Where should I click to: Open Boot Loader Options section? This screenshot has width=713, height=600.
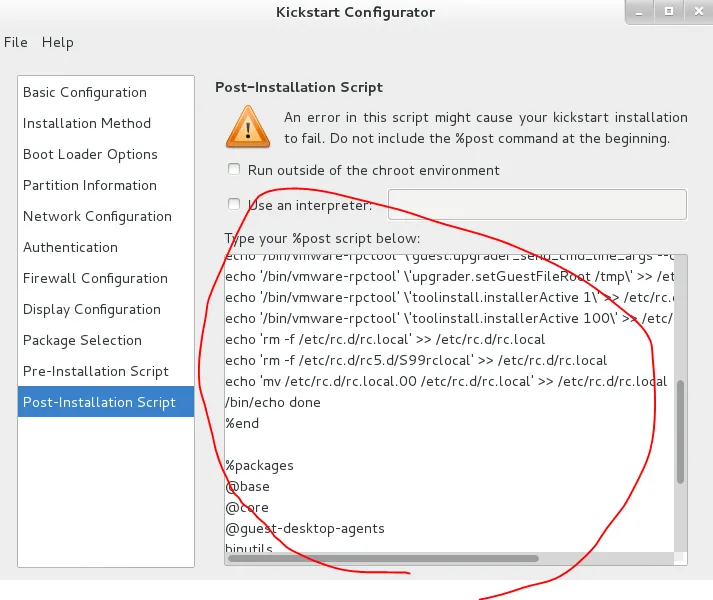click(x=90, y=154)
